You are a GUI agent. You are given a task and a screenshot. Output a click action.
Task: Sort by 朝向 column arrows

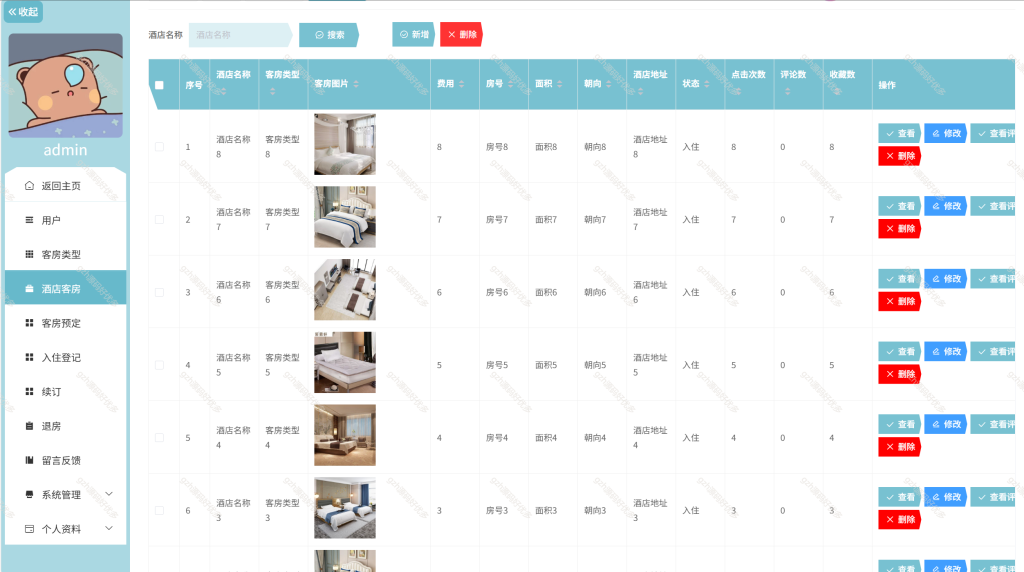pos(609,84)
